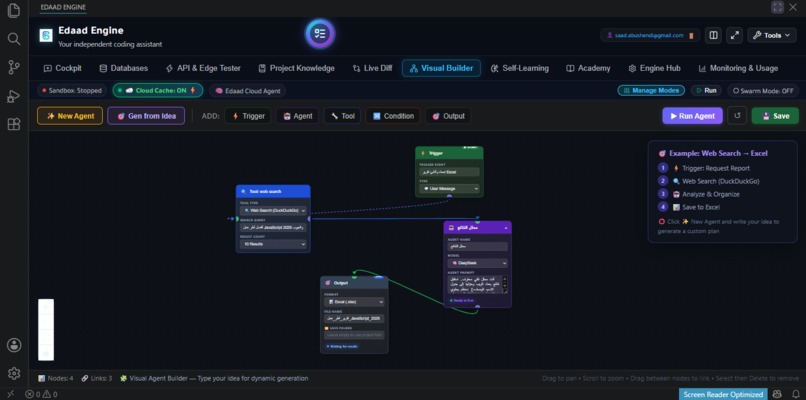This screenshot has height=400, width=806.
Task: Open the Search icon in activity bar
Action: point(14,39)
